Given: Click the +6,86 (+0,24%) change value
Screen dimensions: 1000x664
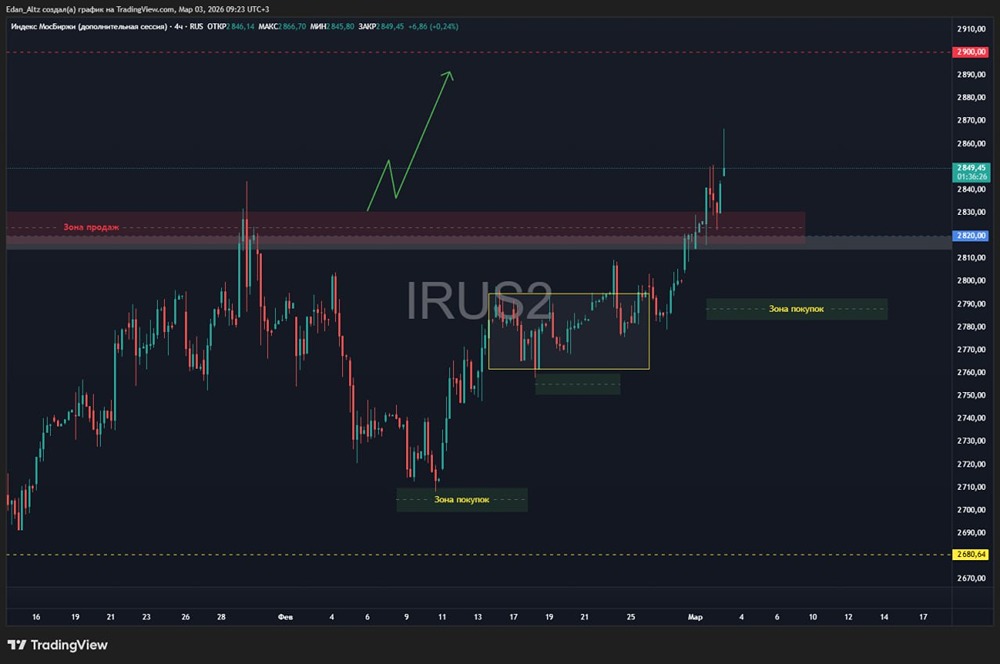Looking at the screenshot, I should coord(433,26).
